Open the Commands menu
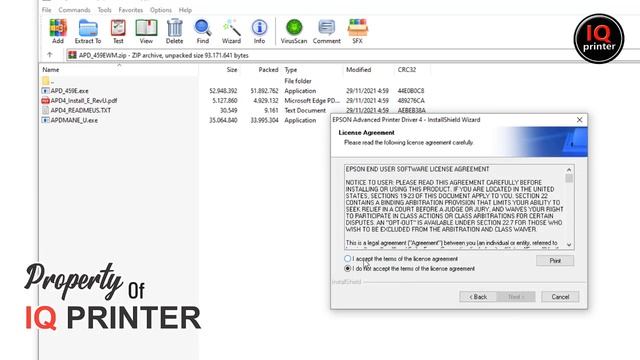Image resolution: width=640 pixels, height=360 pixels. (x=74, y=10)
